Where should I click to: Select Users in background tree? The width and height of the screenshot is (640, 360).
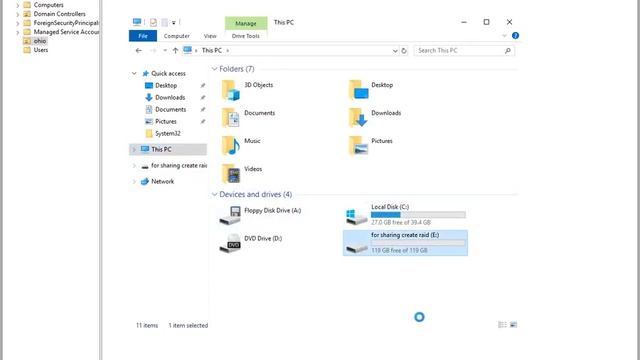tap(41, 50)
